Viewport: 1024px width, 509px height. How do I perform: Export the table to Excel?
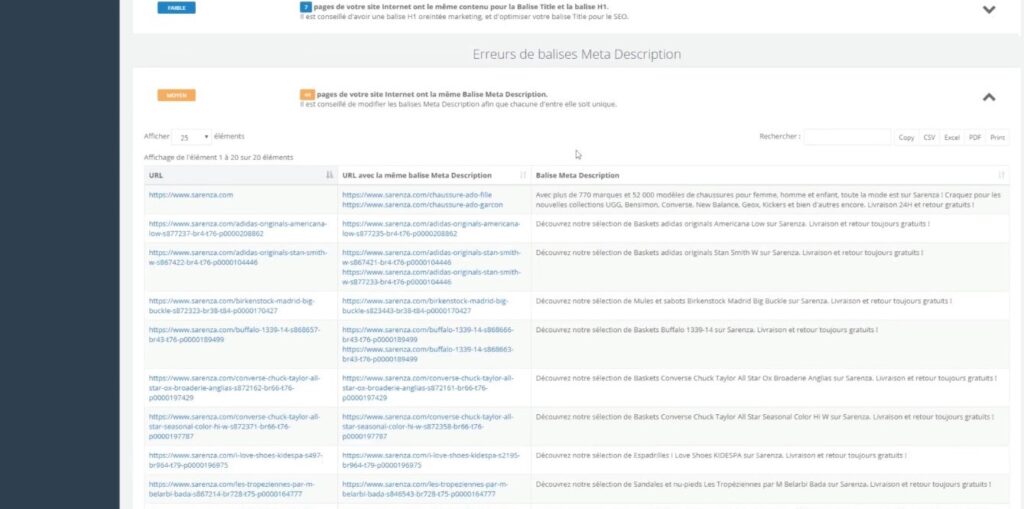tap(952, 138)
